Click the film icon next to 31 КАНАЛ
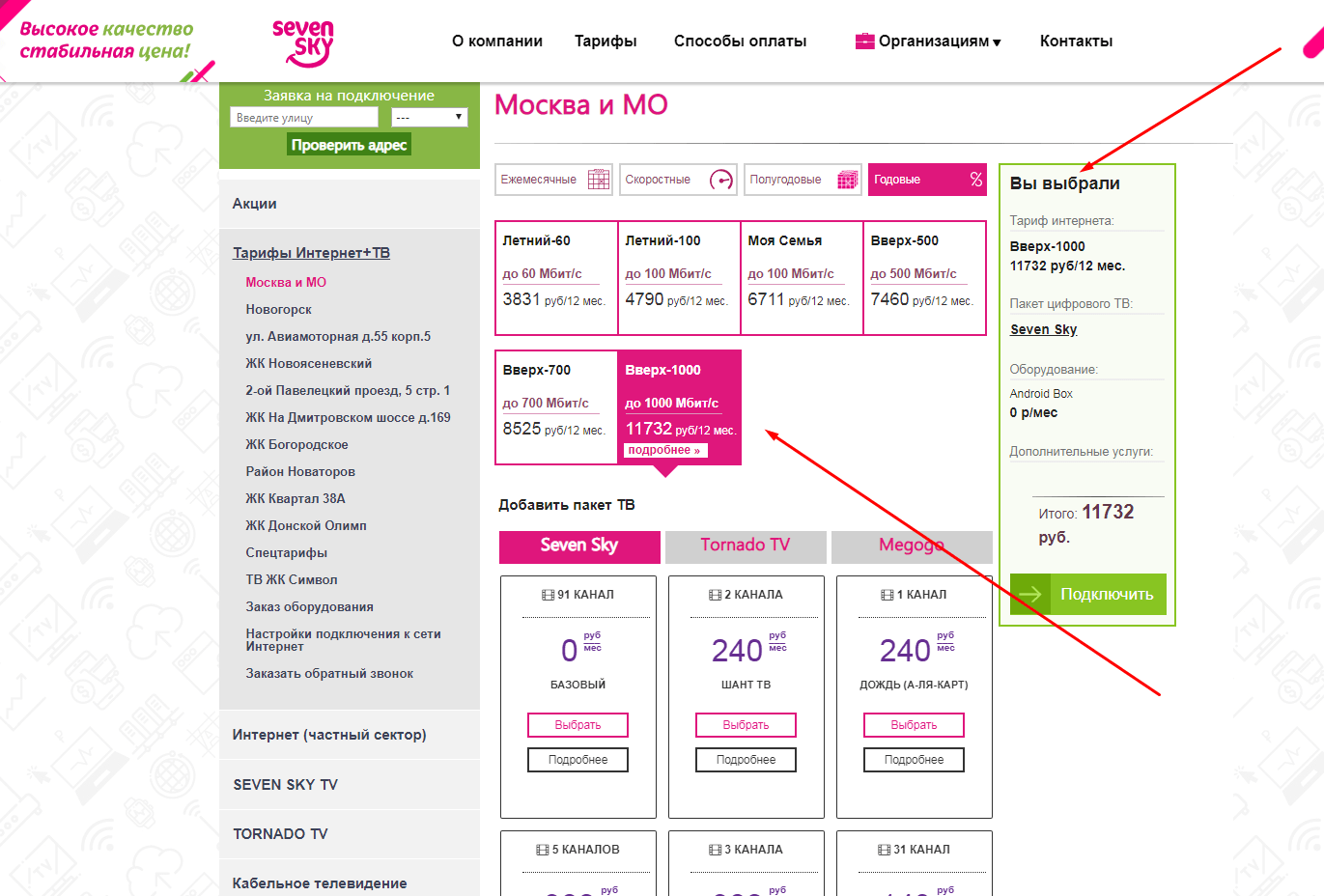 (x=885, y=850)
